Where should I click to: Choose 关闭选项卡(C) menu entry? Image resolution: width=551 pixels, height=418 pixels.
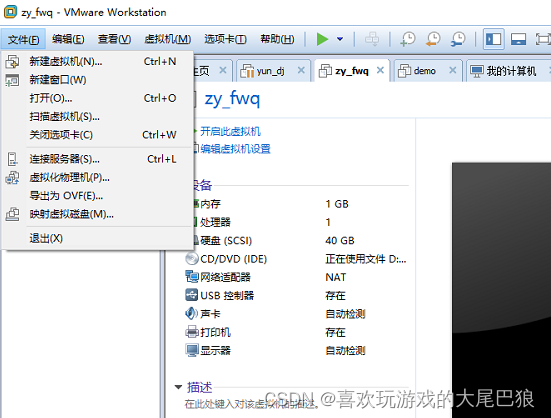click(x=97, y=135)
